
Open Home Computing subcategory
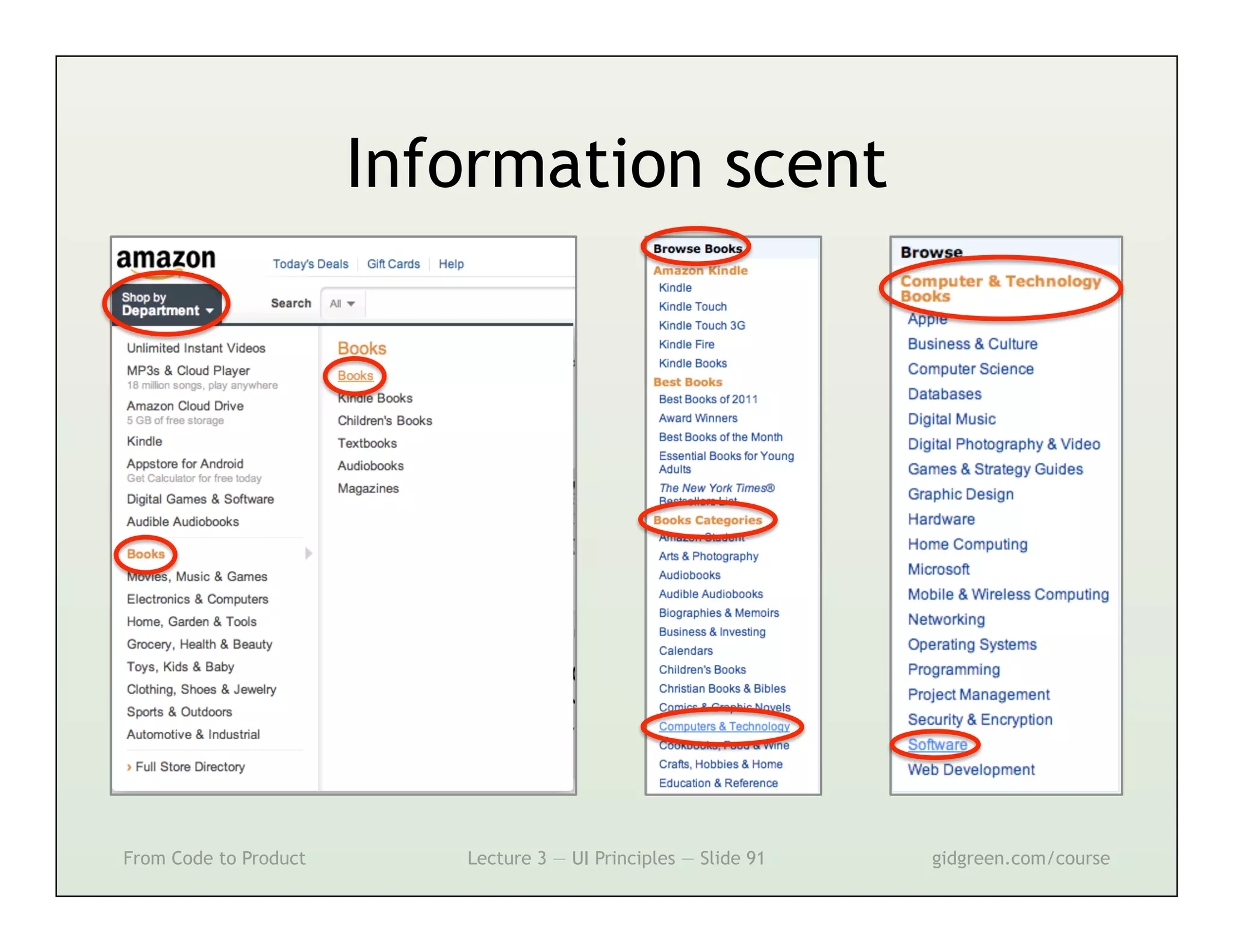tap(967, 545)
